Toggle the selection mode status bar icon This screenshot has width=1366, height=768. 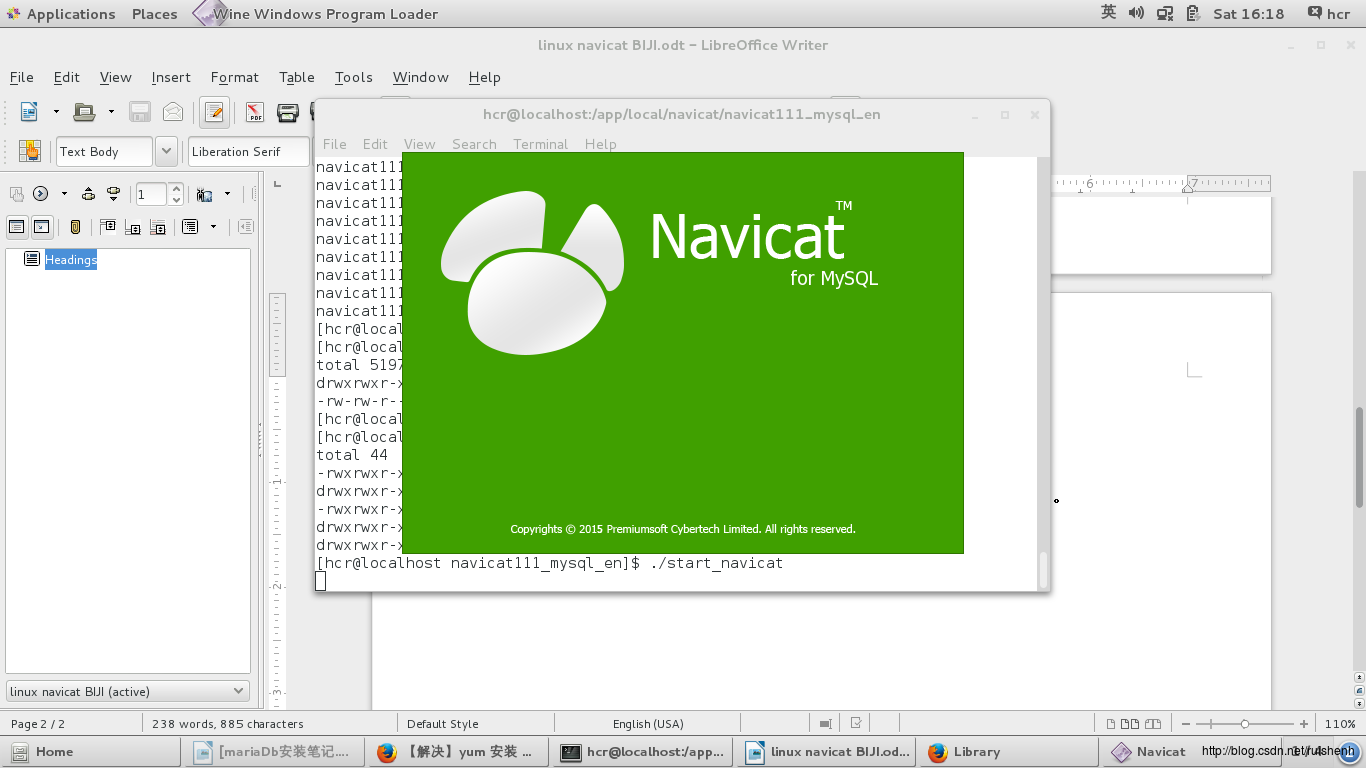(856, 723)
